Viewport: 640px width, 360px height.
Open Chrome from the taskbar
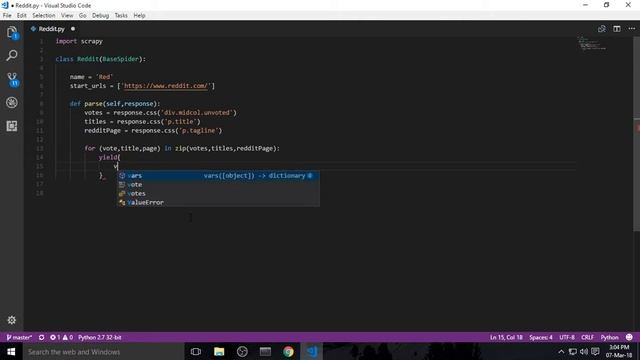pos(289,351)
